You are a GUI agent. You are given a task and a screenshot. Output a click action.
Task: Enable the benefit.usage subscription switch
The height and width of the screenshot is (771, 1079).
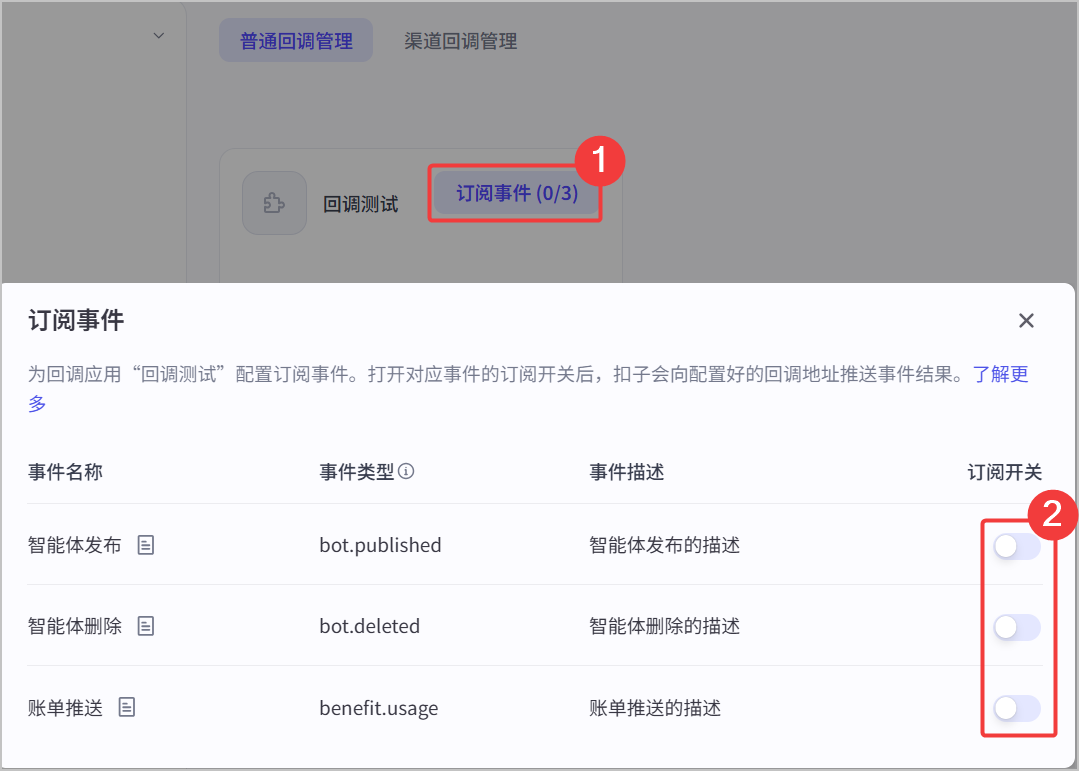1016,708
